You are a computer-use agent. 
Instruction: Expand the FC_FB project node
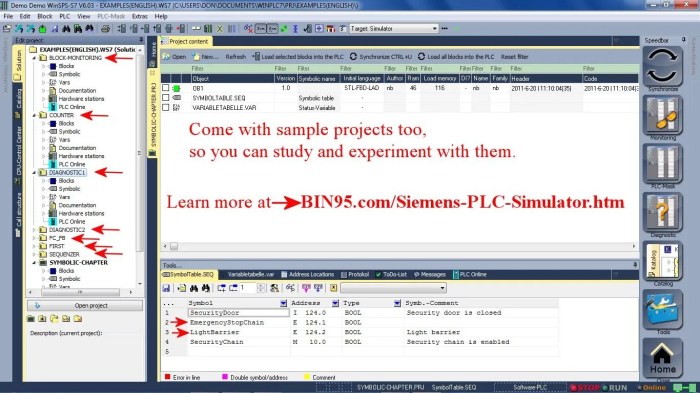tap(34, 238)
